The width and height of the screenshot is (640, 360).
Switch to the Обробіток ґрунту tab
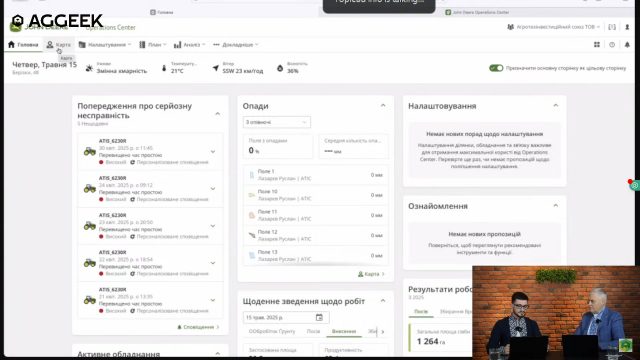click(x=272, y=331)
